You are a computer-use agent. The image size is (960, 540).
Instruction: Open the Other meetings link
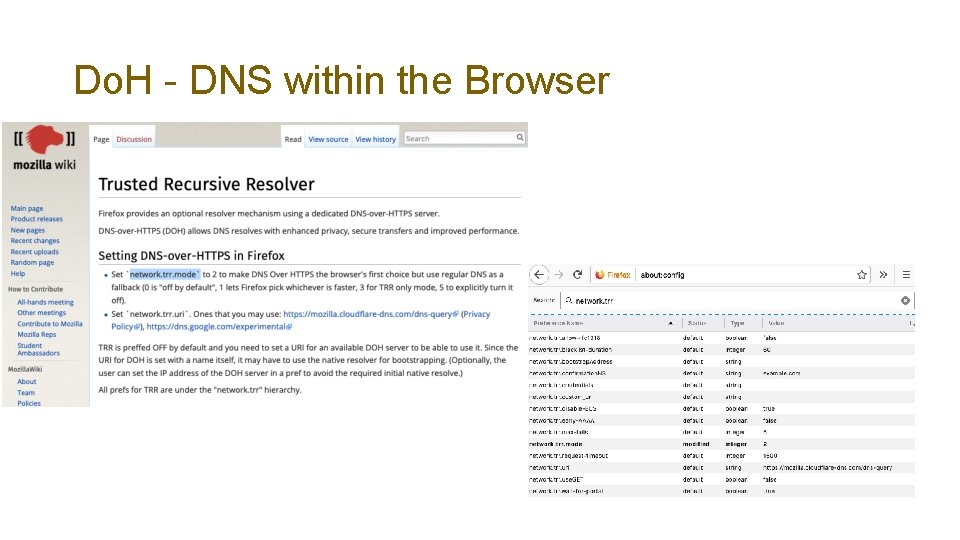[x=42, y=313]
